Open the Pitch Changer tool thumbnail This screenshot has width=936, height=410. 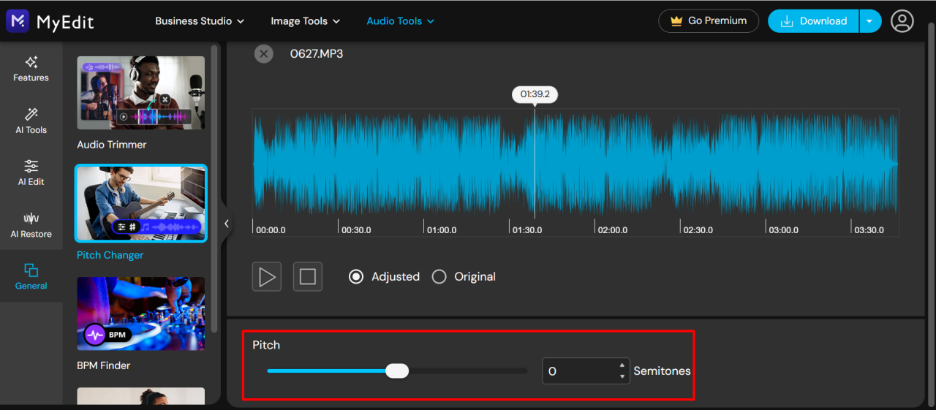pyautogui.click(x=141, y=203)
